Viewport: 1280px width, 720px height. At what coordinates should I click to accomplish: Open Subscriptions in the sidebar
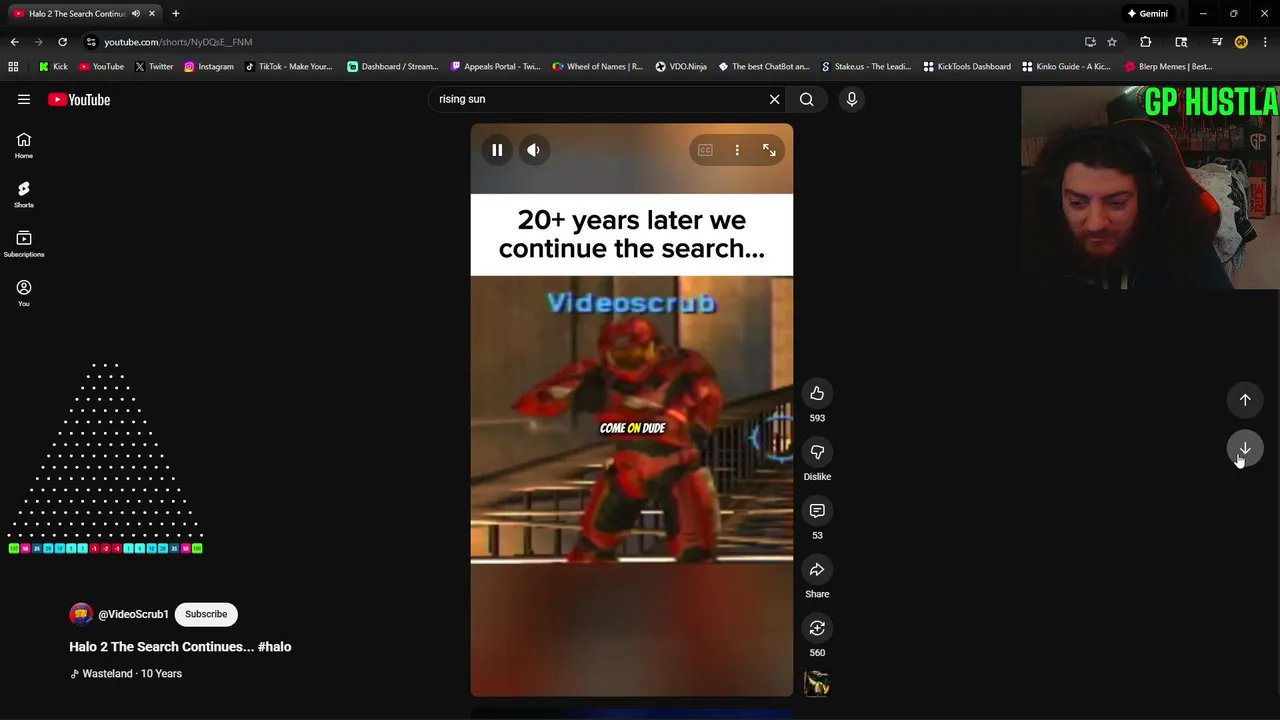point(24,244)
